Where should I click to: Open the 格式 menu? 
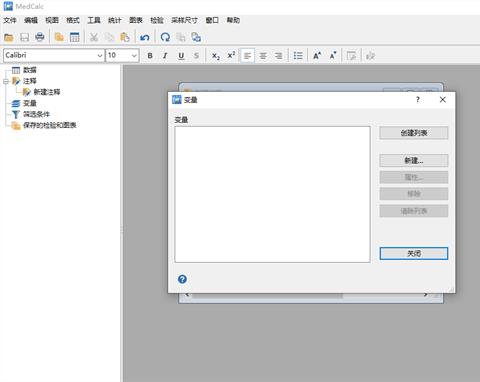(x=73, y=20)
